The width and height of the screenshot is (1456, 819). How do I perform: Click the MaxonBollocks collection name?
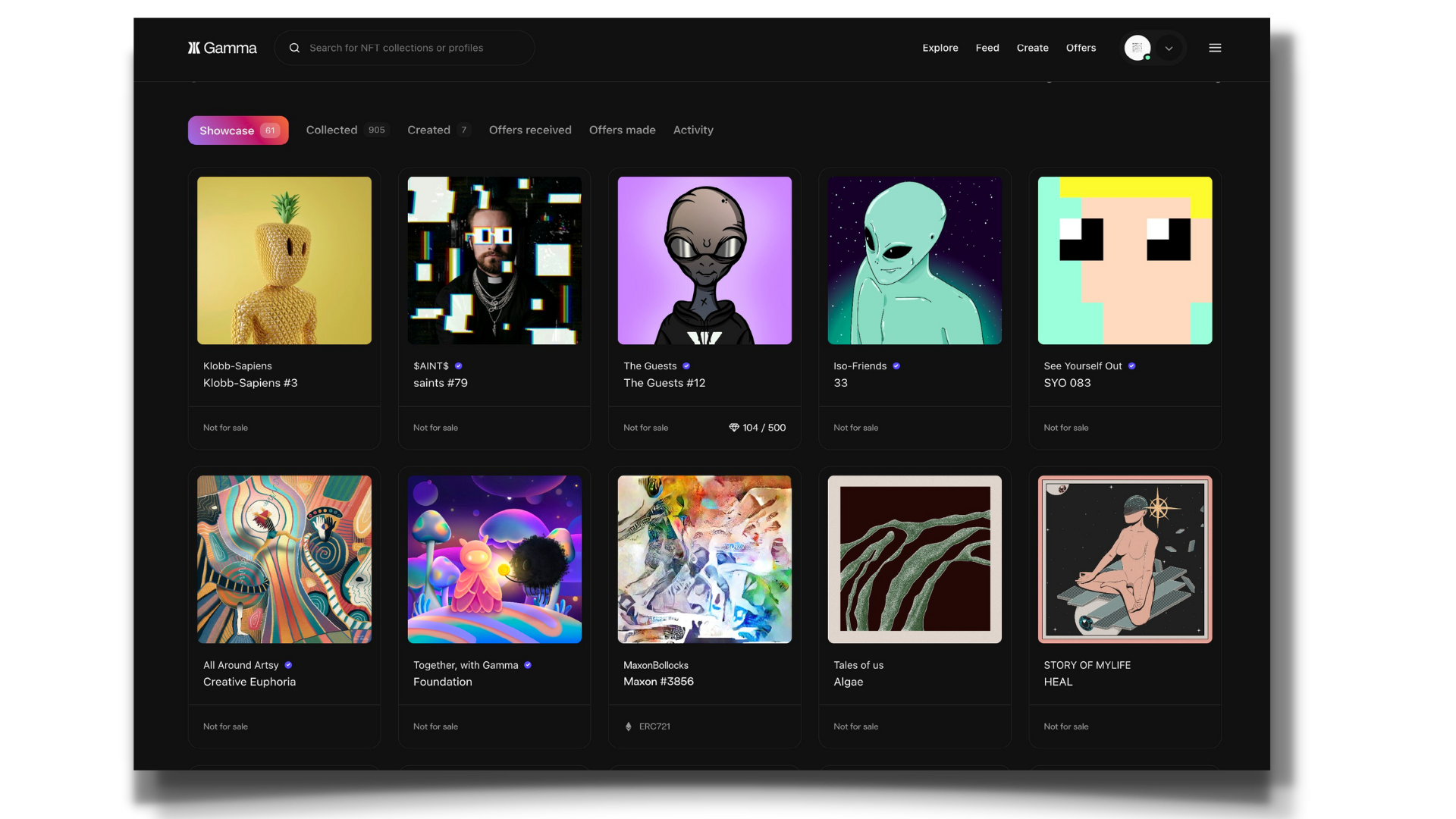tap(656, 665)
